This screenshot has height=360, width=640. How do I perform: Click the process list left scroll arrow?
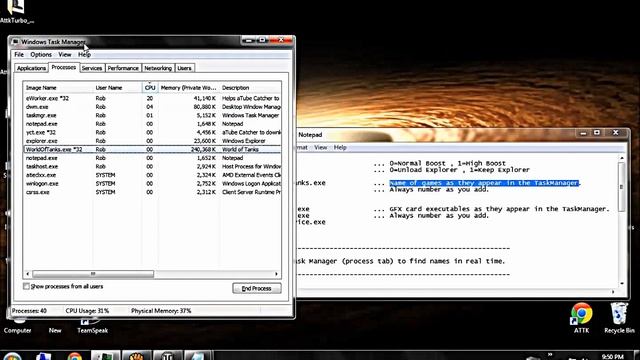27,274
